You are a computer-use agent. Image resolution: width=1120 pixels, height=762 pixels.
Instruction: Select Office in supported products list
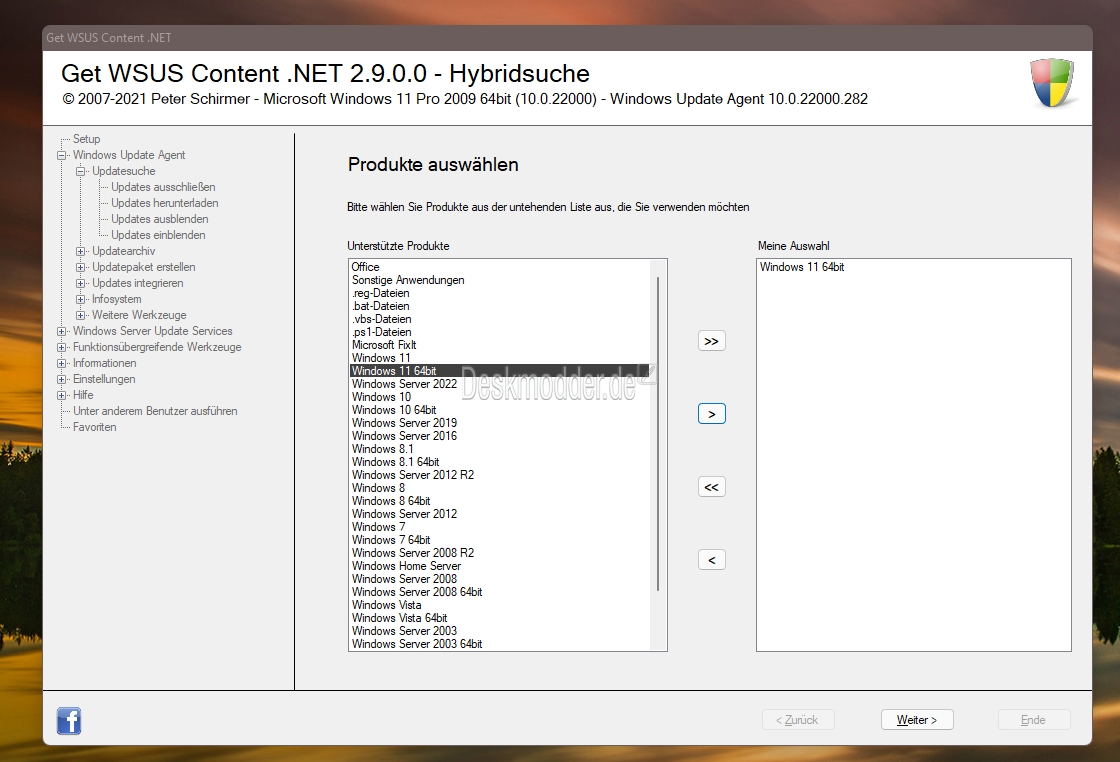coord(500,267)
